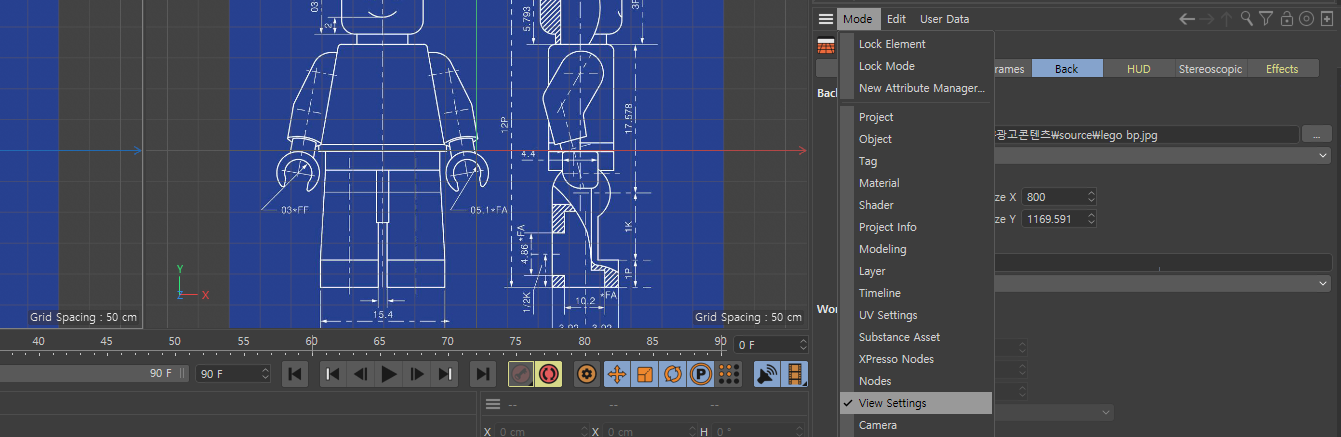
Task: Click the filmstrip play mode icon
Action: [795, 374]
